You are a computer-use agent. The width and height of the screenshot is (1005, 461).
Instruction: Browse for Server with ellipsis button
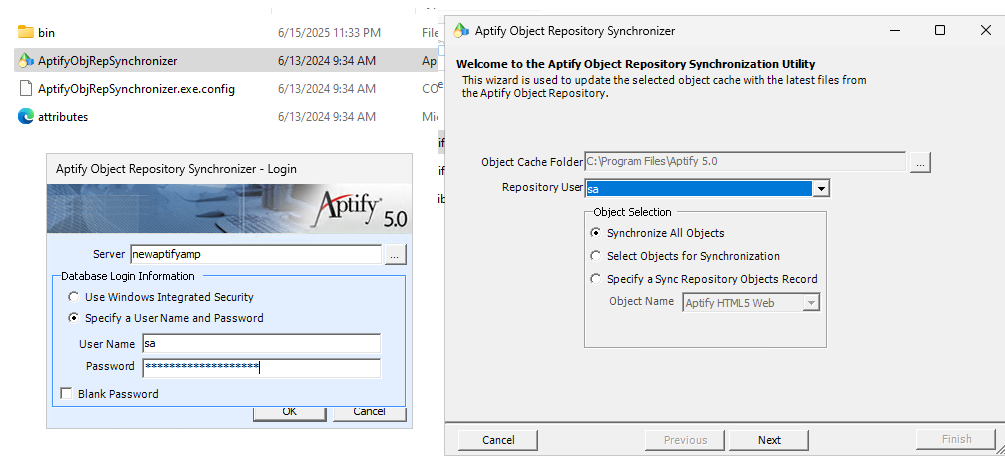(x=395, y=255)
